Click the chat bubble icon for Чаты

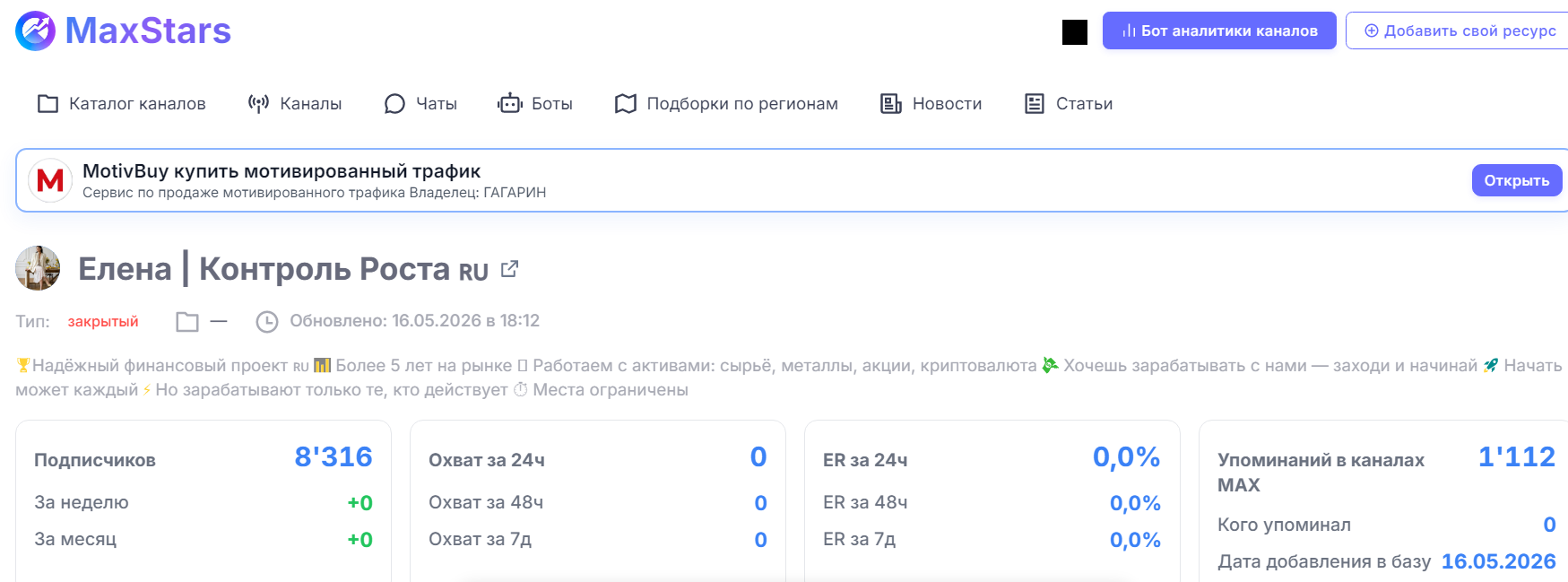394,104
